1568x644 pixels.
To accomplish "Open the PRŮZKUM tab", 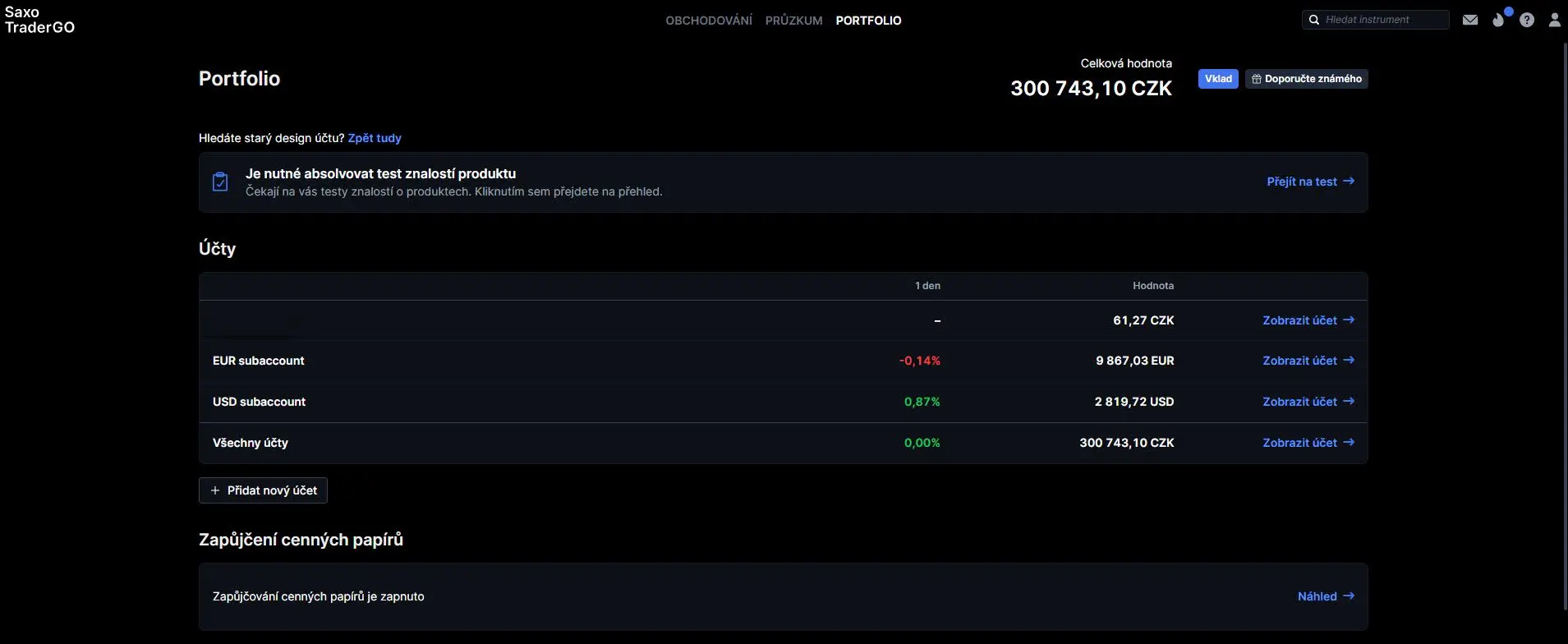I will pyautogui.click(x=793, y=21).
